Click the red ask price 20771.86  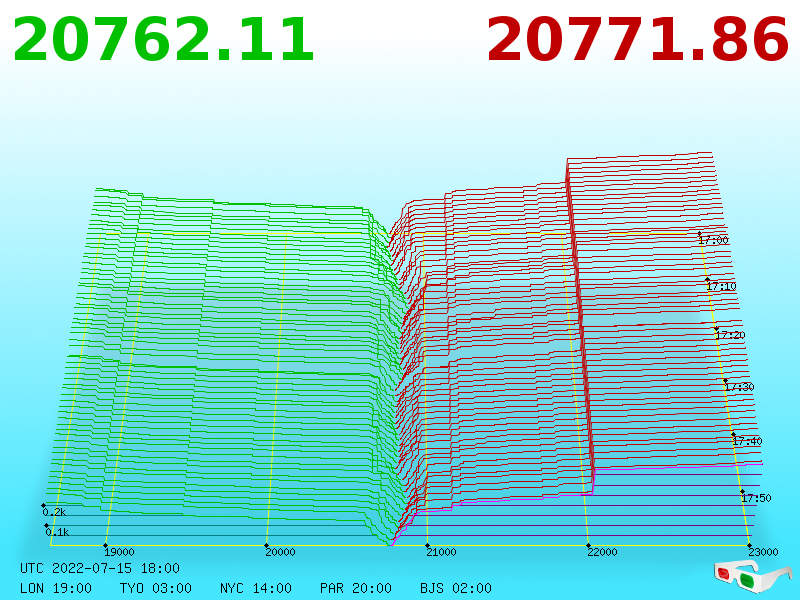click(638, 40)
